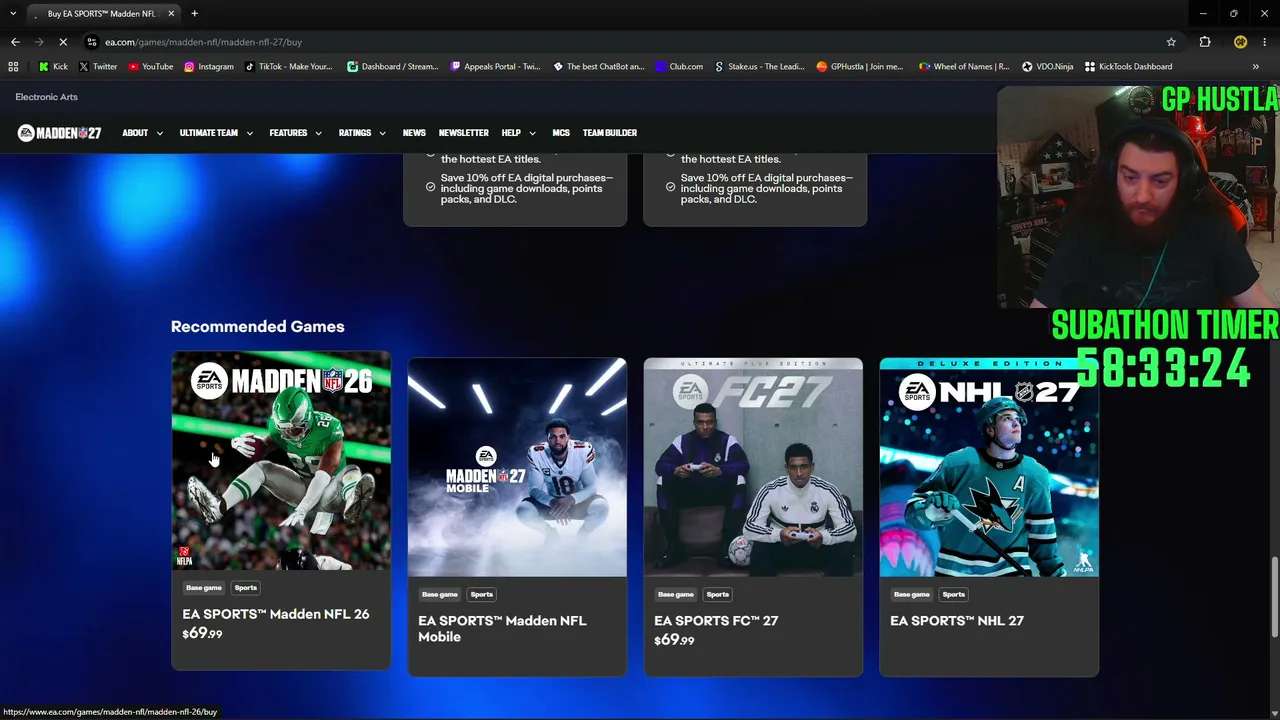Open the Kick bookmark
The image size is (1280, 720).
53,67
